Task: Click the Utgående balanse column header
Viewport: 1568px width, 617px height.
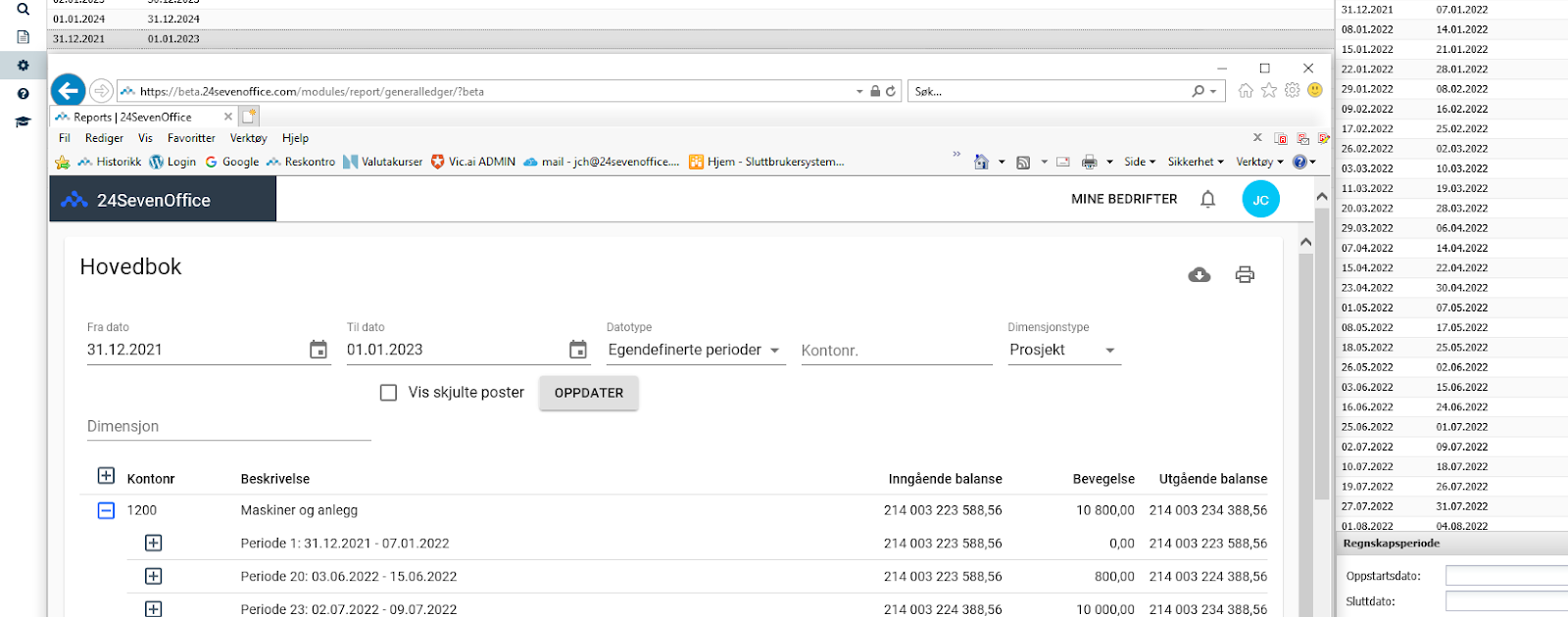Action: click(x=1213, y=479)
